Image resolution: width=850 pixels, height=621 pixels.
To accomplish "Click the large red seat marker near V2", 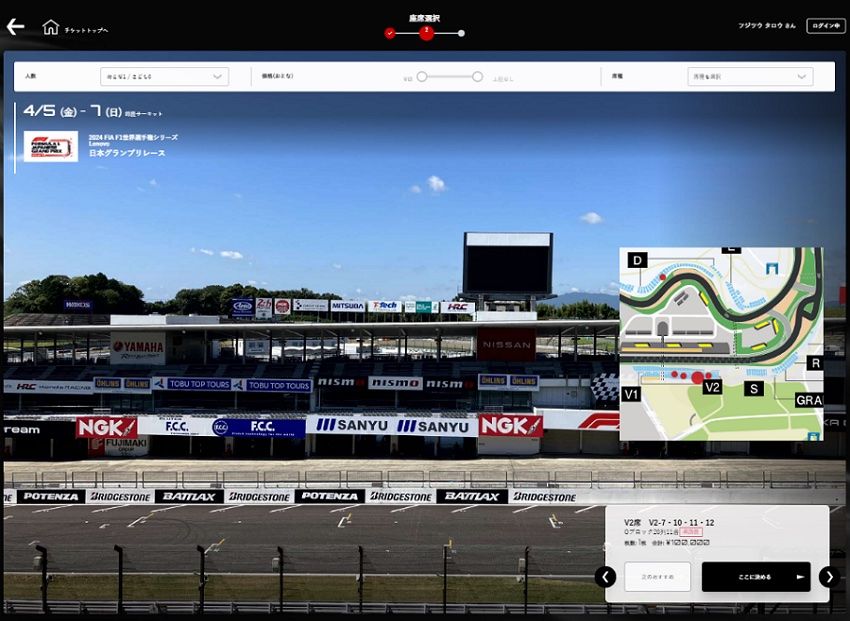I will tap(698, 377).
